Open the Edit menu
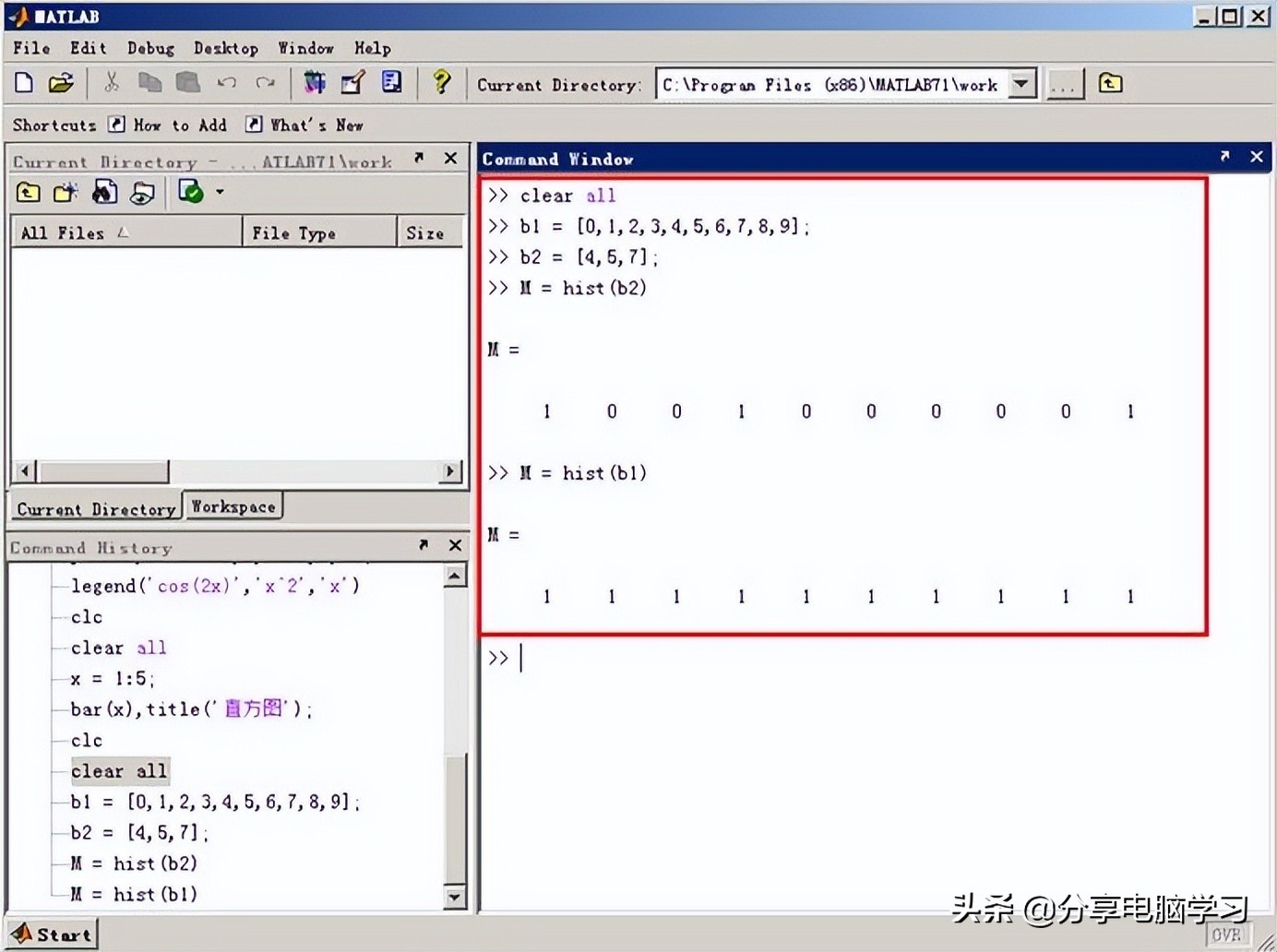Image resolution: width=1277 pixels, height=952 pixels. tap(89, 48)
